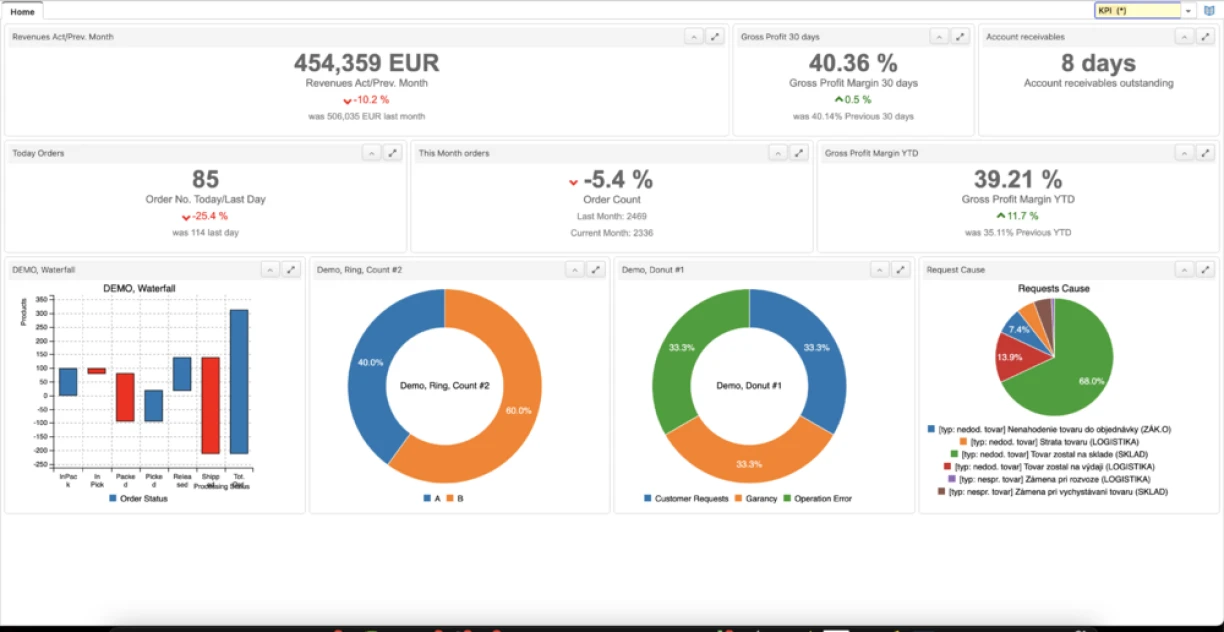Expand the DEMO, Waterfall chart to fullscreen
The width and height of the screenshot is (1224, 632).
tap(291, 268)
